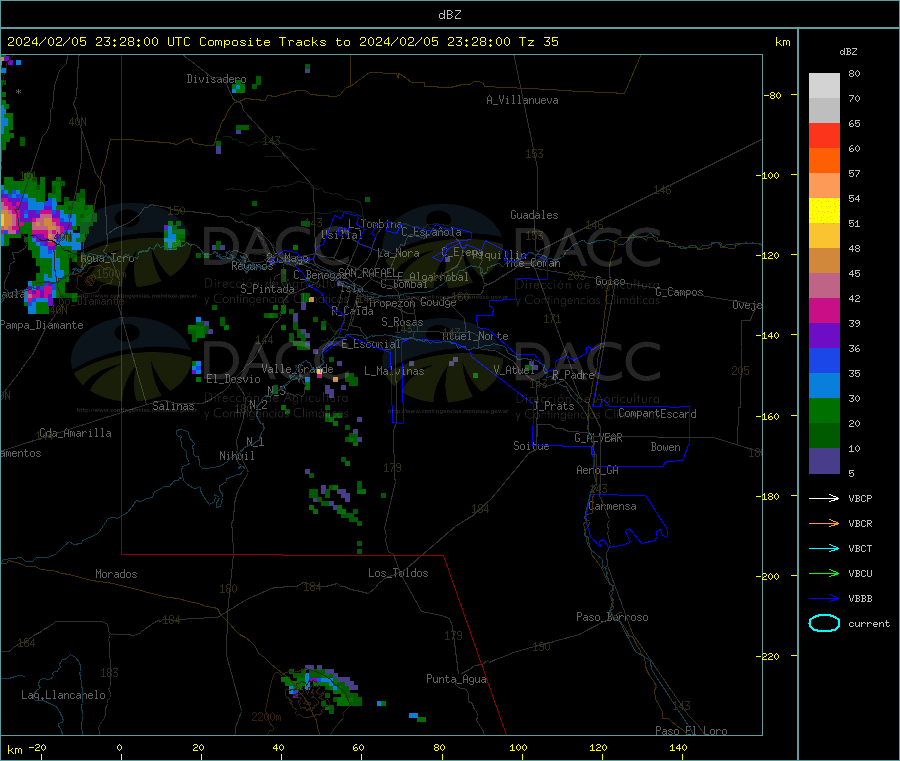Click the Los_Toldos map label
Viewport: 900px width, 761px height.
click(398, 573)
